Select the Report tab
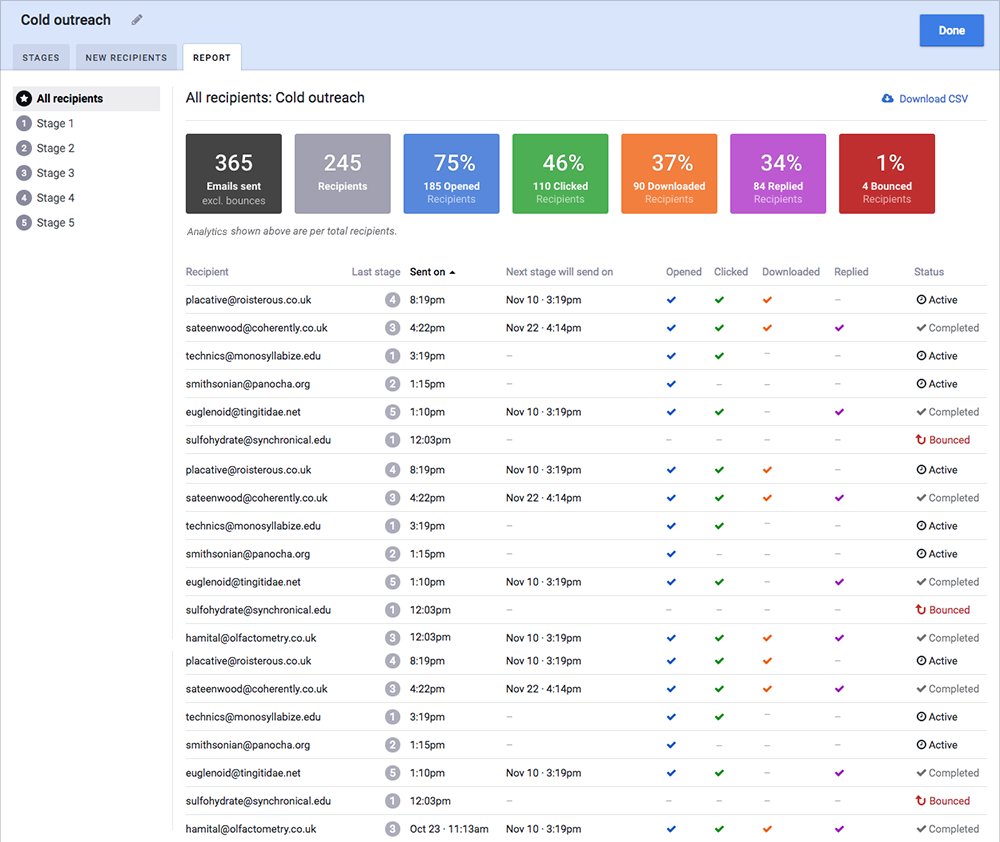 tap(212, 57)
